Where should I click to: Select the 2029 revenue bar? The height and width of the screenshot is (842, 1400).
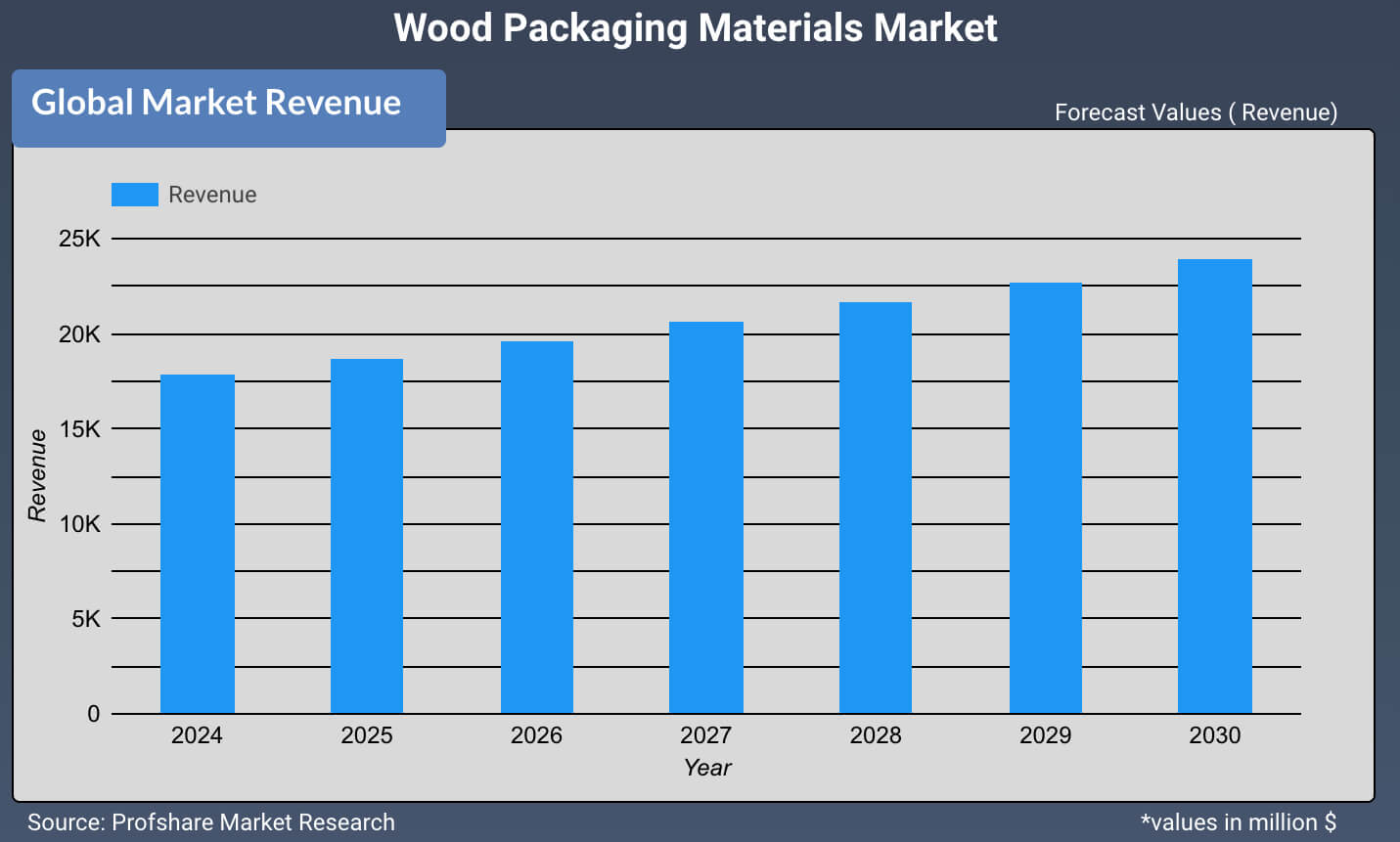(x=1046, y=498)
